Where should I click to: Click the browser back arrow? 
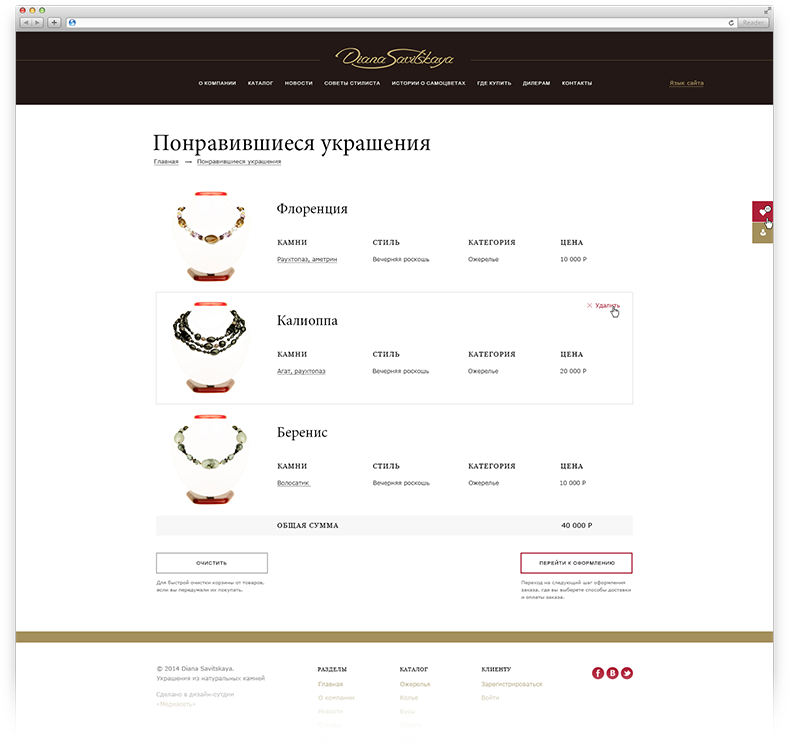tap(26, 23)
